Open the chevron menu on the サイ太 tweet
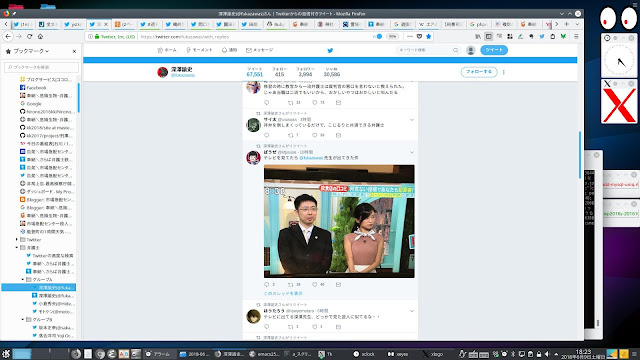 (x=412, y=120)
